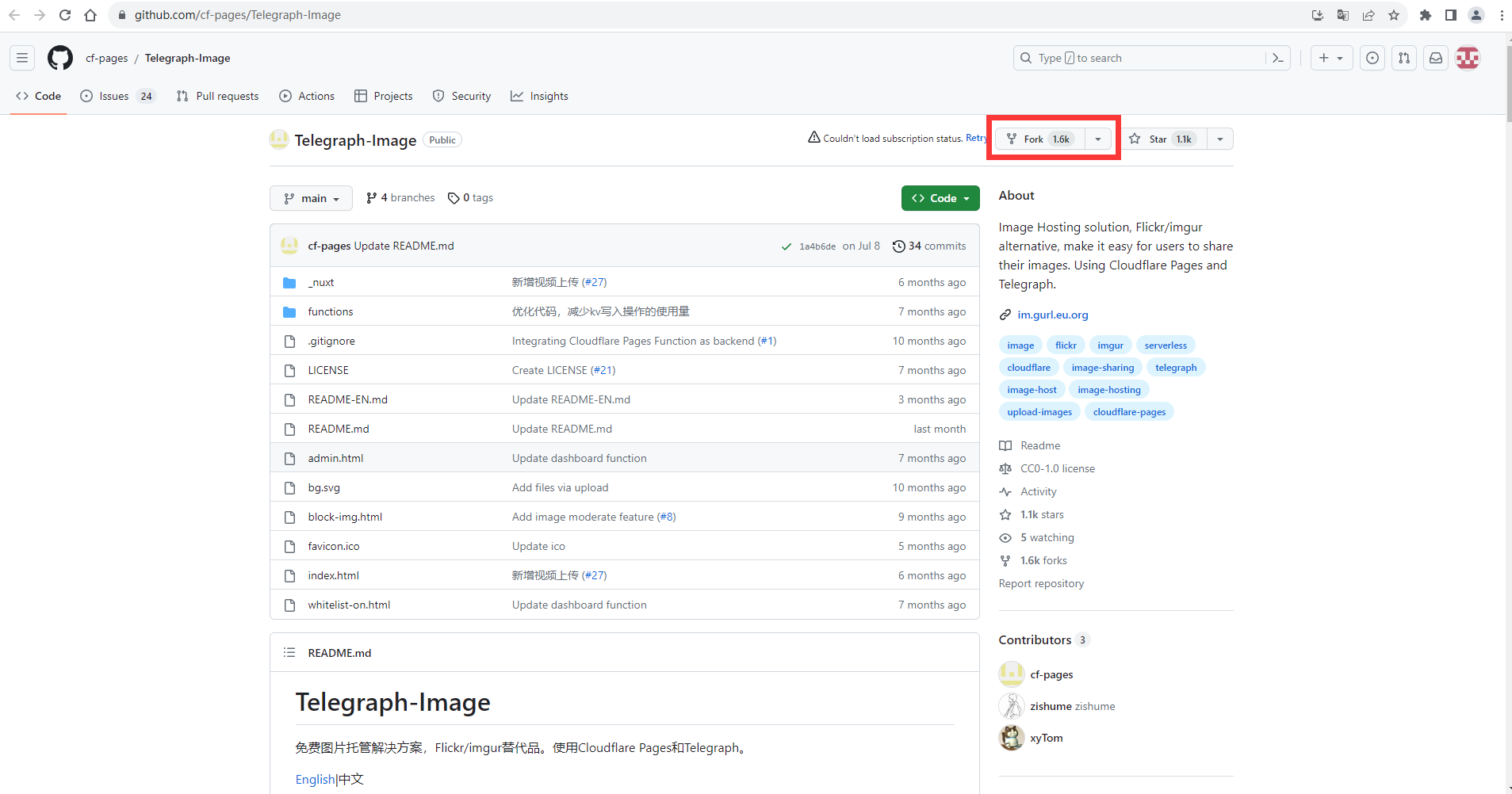Click the README outline list icon

coord(289,653)
